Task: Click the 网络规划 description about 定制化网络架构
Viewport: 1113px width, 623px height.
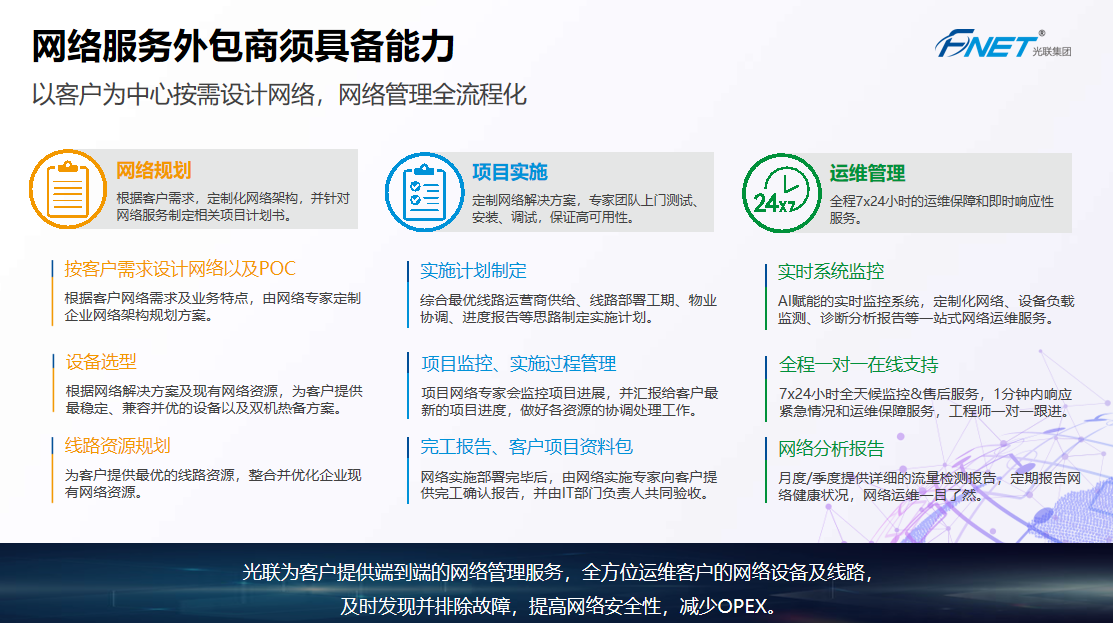Action: (233, 206)
